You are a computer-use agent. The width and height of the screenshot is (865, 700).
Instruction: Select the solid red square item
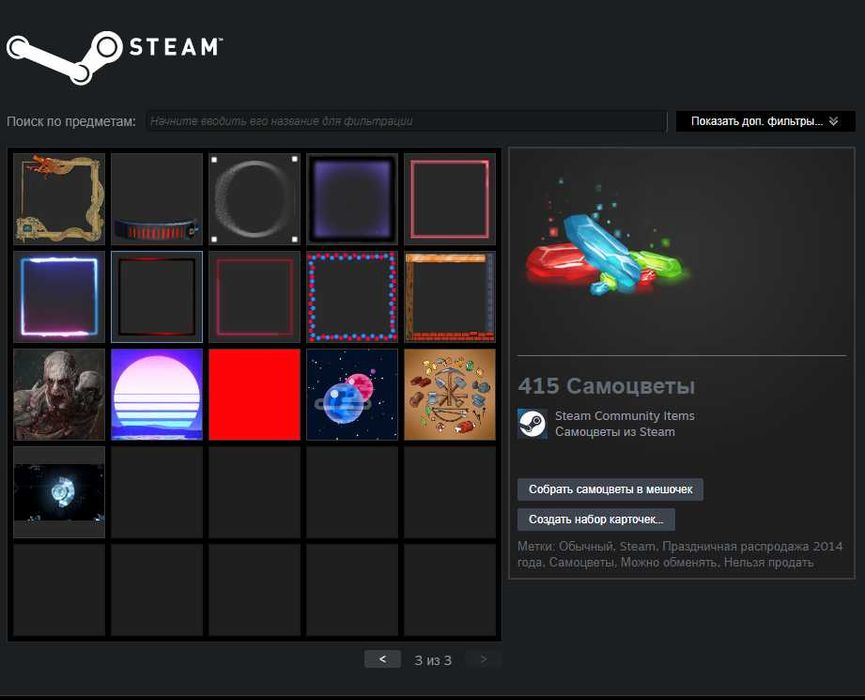(x=254, y=394)
